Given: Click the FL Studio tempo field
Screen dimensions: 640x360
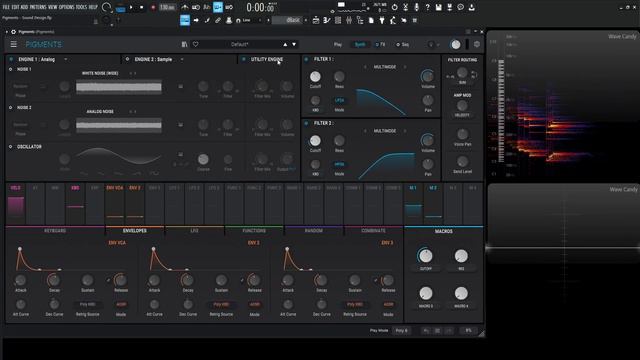Looking at the screenshot, I should [x=167, y=7].
